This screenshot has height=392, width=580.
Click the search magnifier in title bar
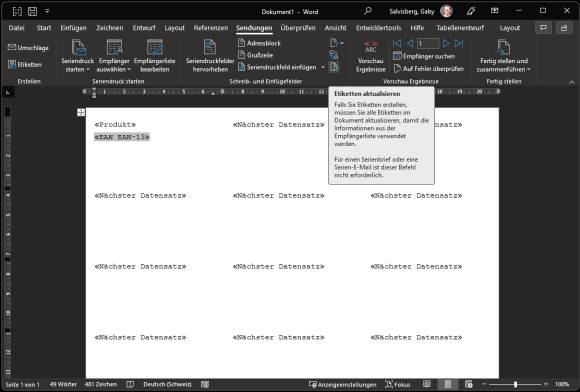pos(368,11)
